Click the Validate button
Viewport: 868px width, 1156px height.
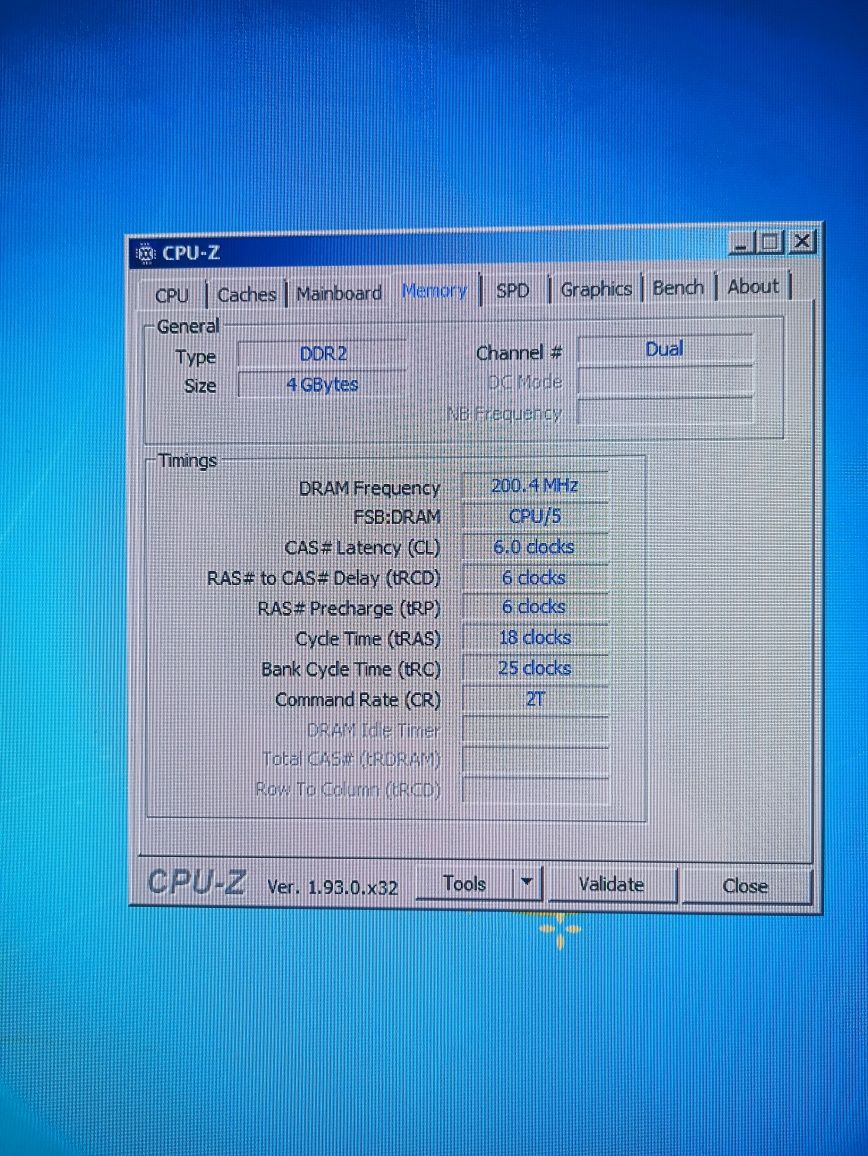611,884
